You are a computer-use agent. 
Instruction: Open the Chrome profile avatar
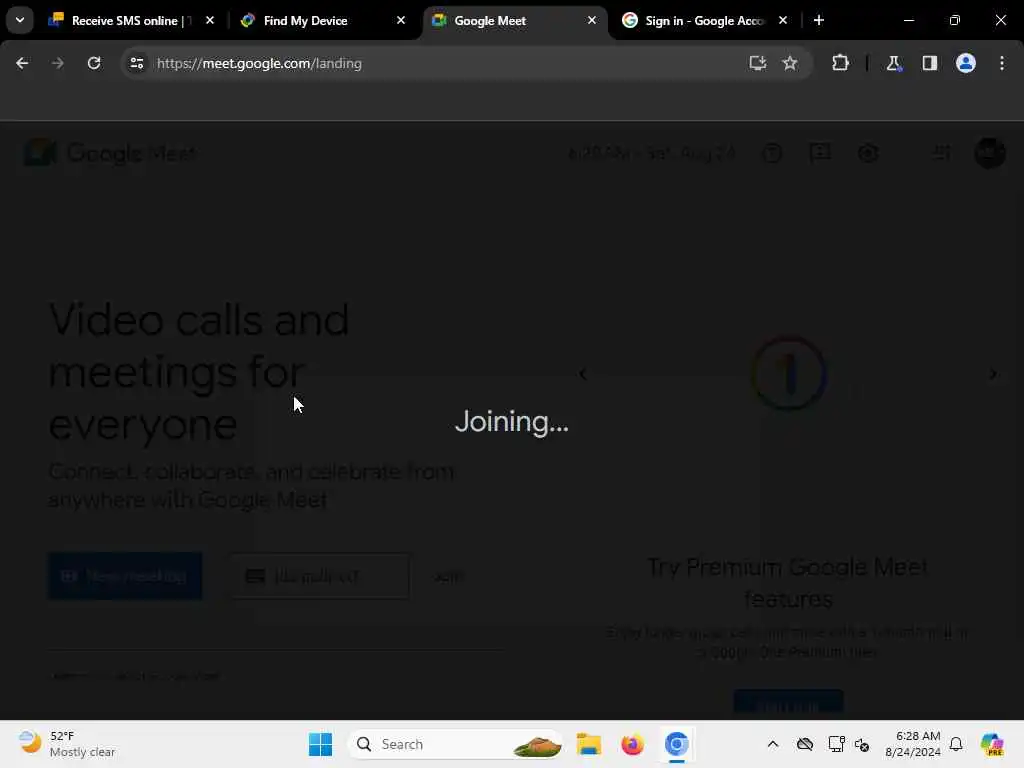pos(966,63)
